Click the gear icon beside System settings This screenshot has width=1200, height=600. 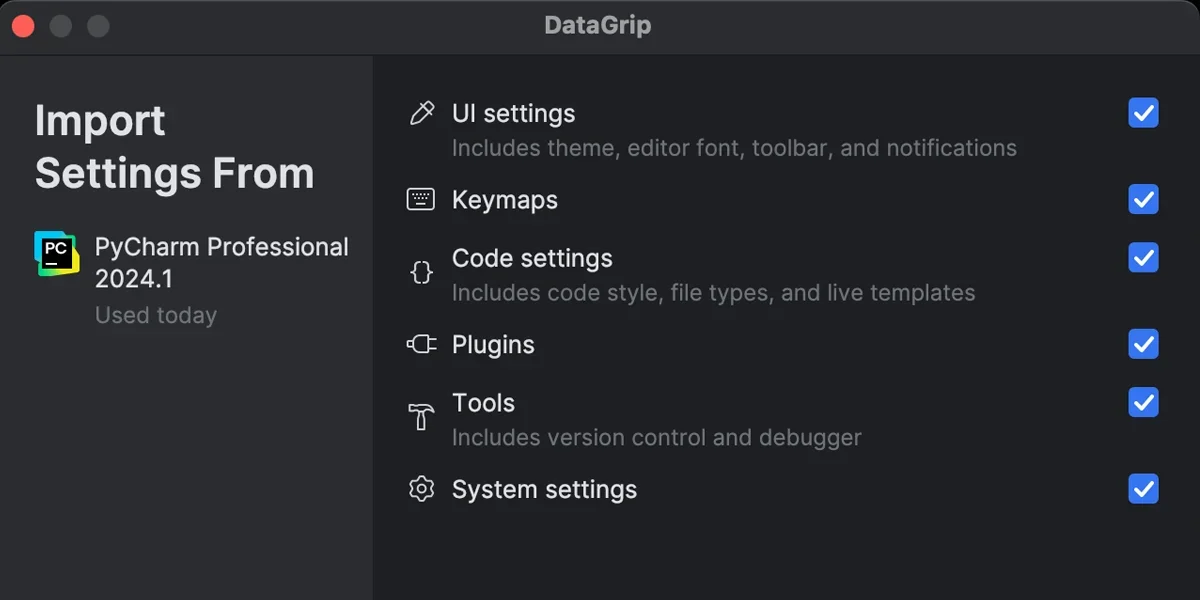[x=422, y=489]
